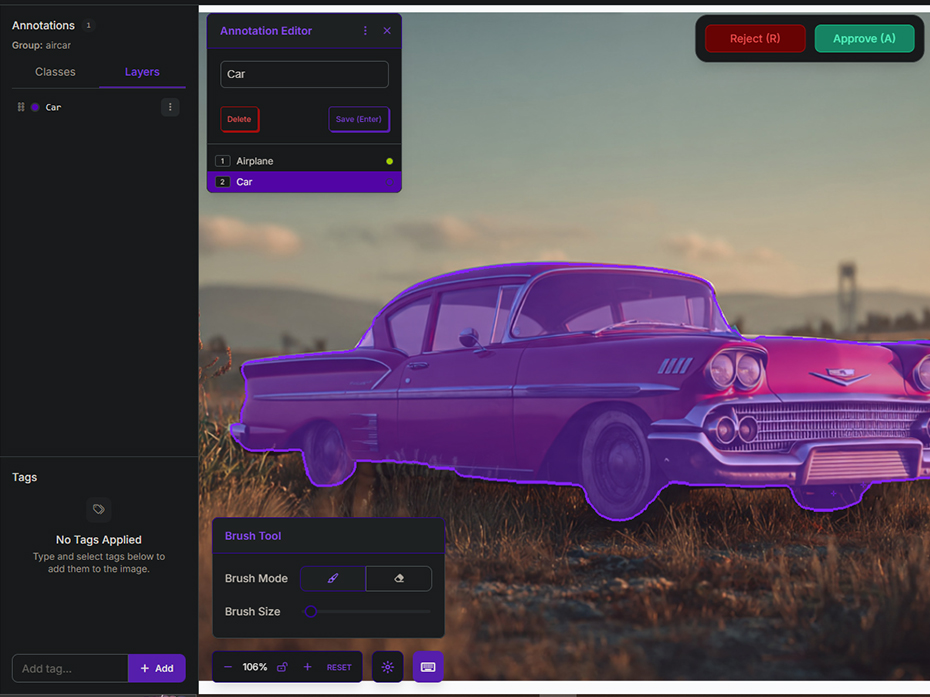Close the Annotation Editor panel
This screenshot has height=697, width=930.
(x=387, y=31)
